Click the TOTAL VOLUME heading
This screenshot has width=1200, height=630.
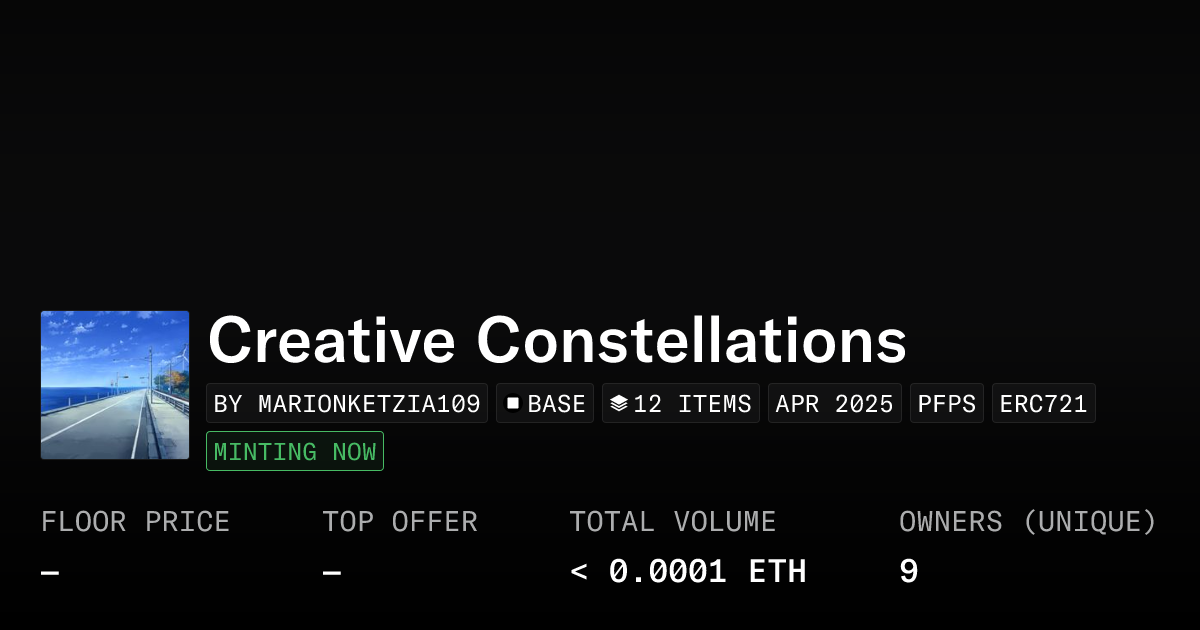point(672,521)
